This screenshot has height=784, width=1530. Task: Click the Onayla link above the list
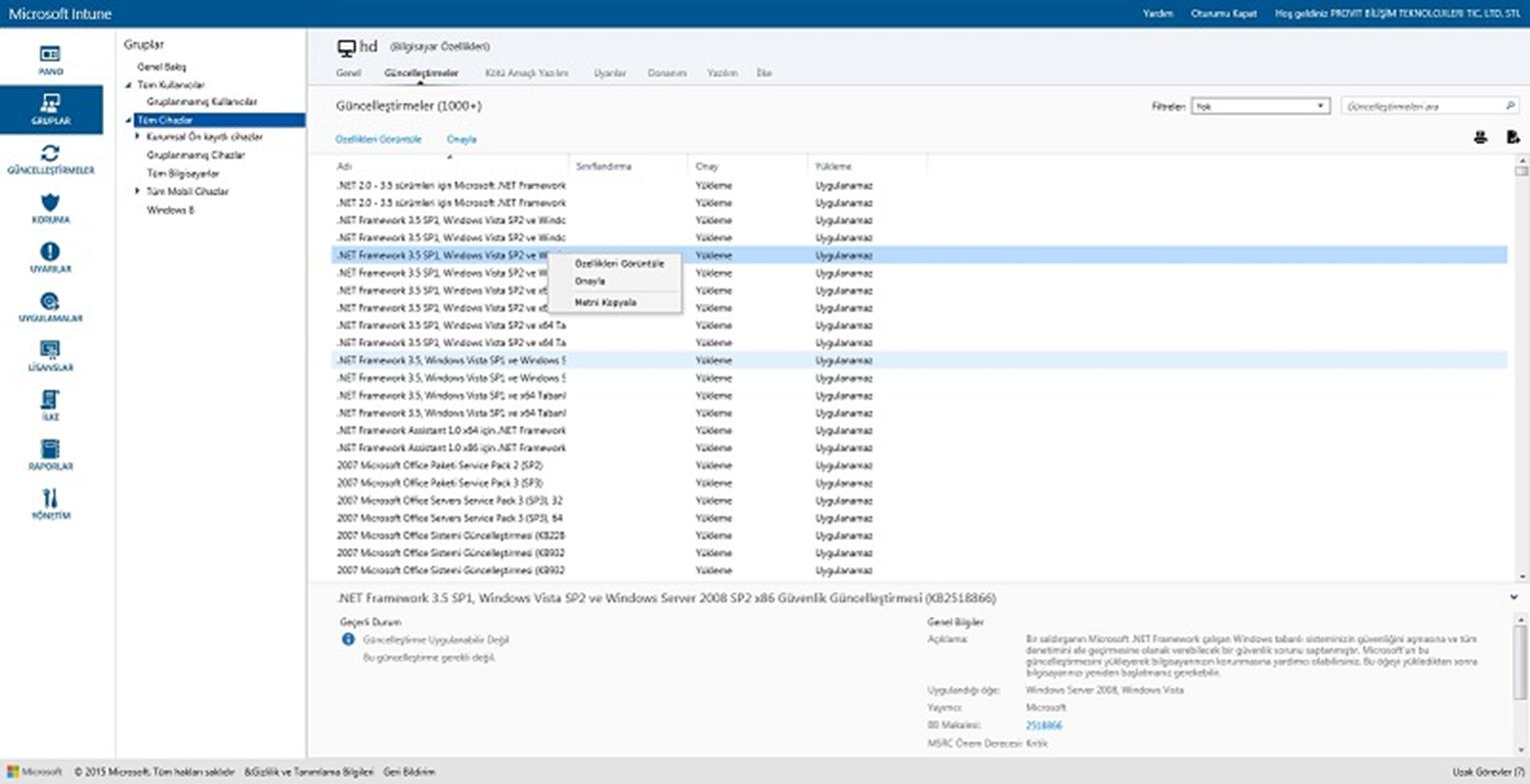(462, 140)
